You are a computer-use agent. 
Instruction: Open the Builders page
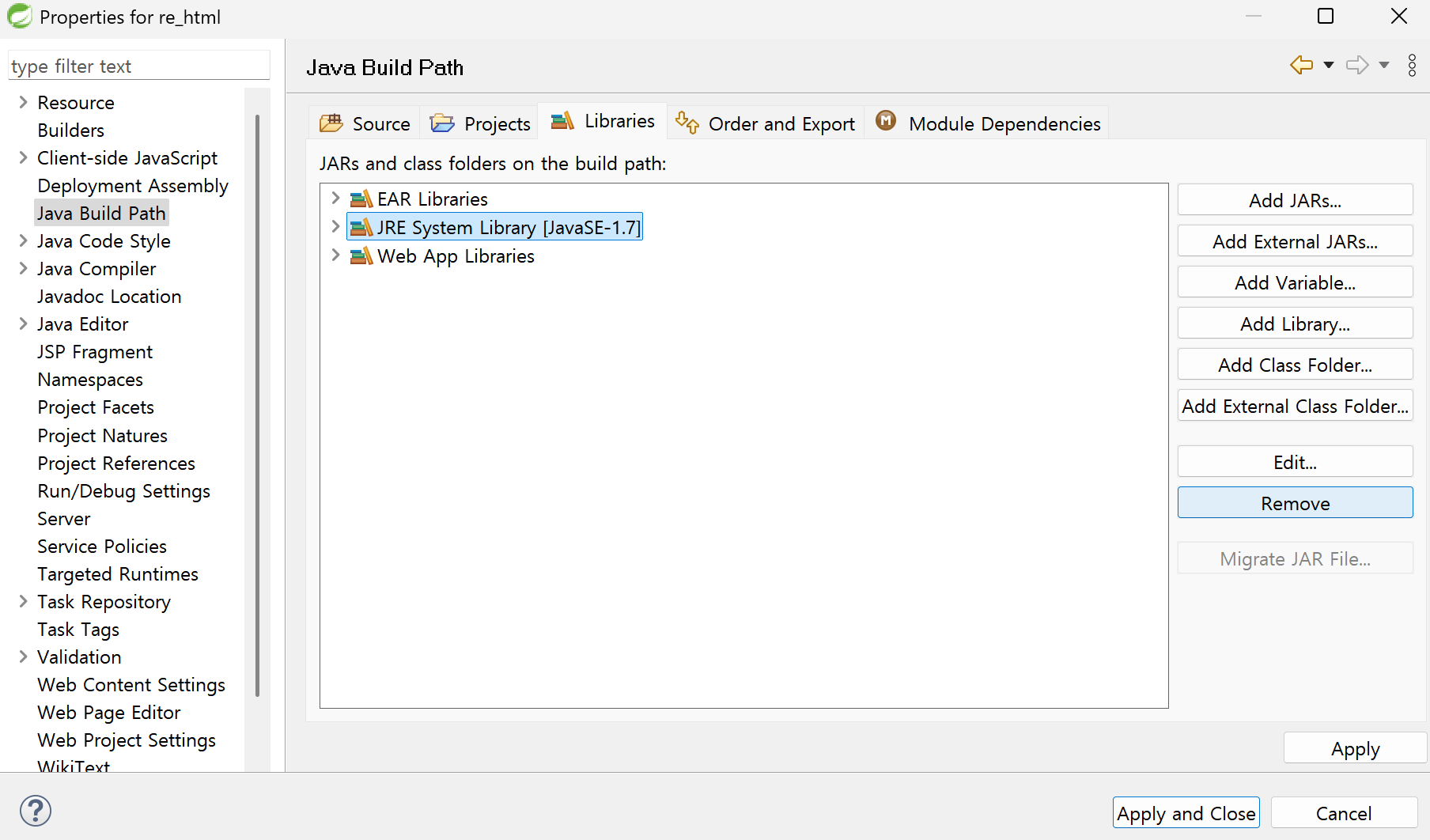pyautogui.click(x=71, y=130)
